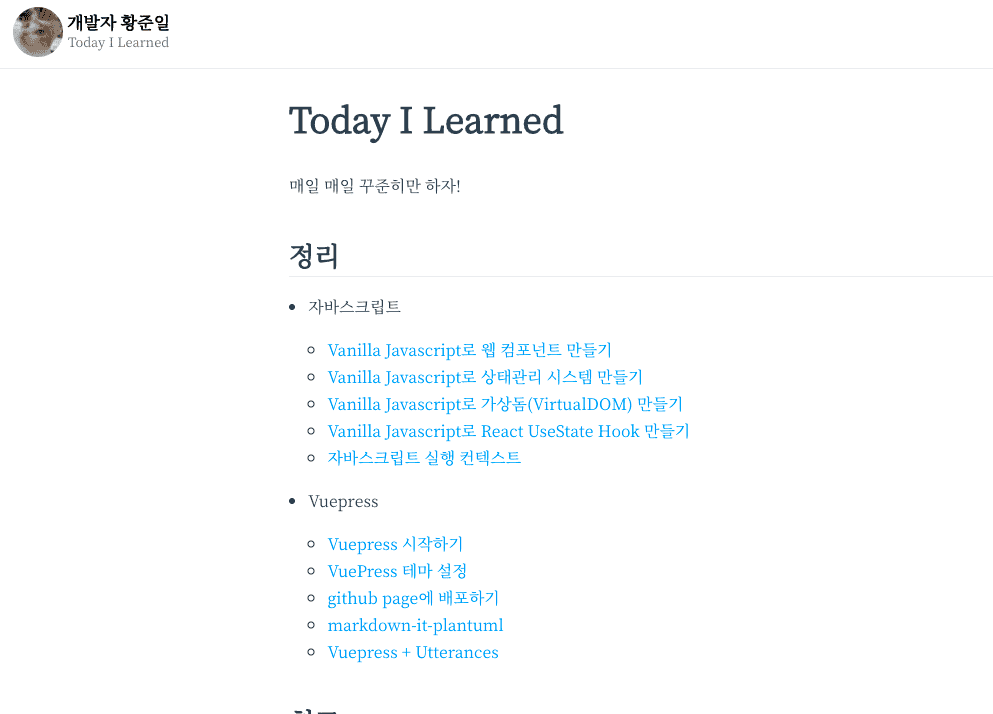993x714 pixels.
Task: Open 자바스크립트 실행 컨텍스트 link
Action: pyautogui.click(x=424, y=457)
